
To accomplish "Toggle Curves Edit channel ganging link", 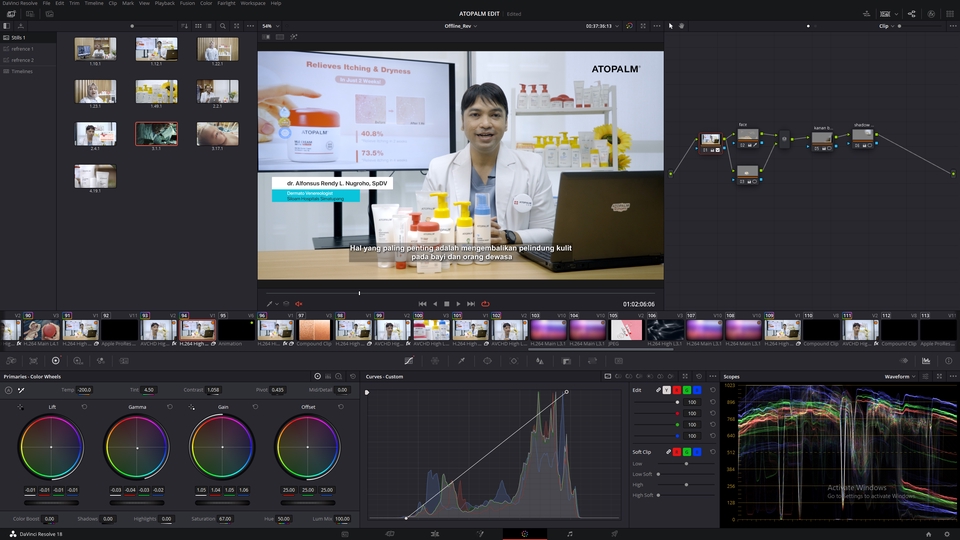I will (658, 390).
